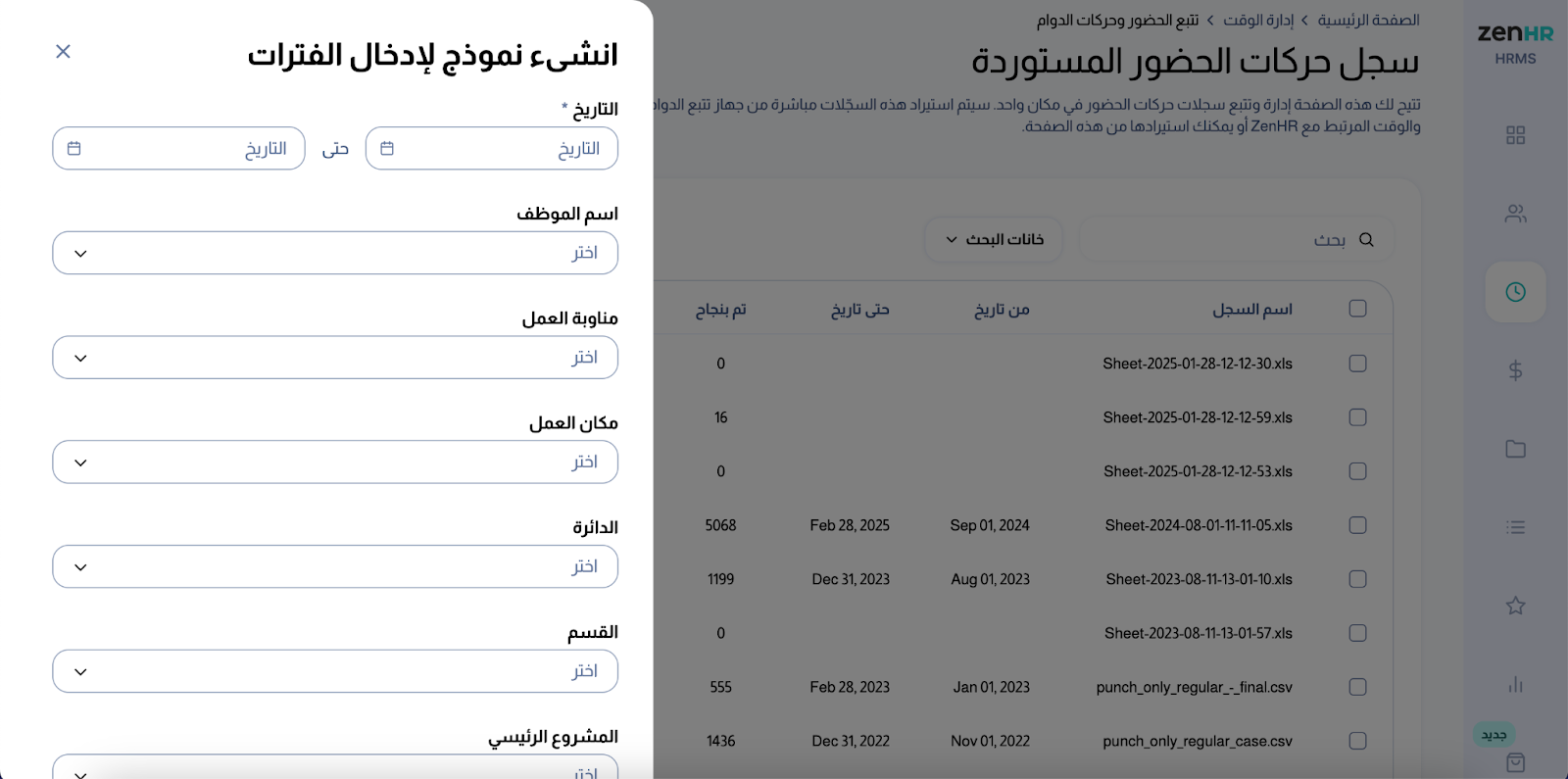The height and width of the screenshot is (779, 1568).
Task: Click Nov 01, 2022 from-date cell
Action: 990,741
